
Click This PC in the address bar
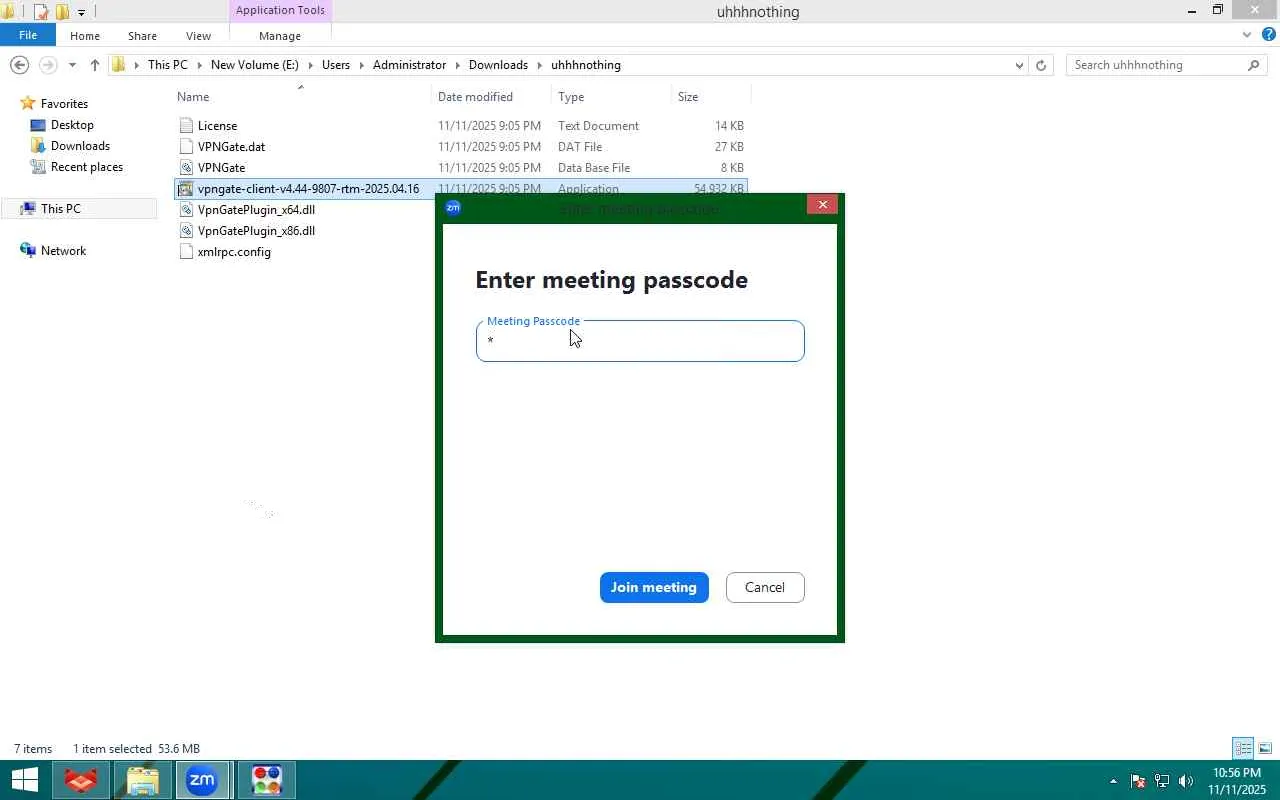click(x=167, y=65)
